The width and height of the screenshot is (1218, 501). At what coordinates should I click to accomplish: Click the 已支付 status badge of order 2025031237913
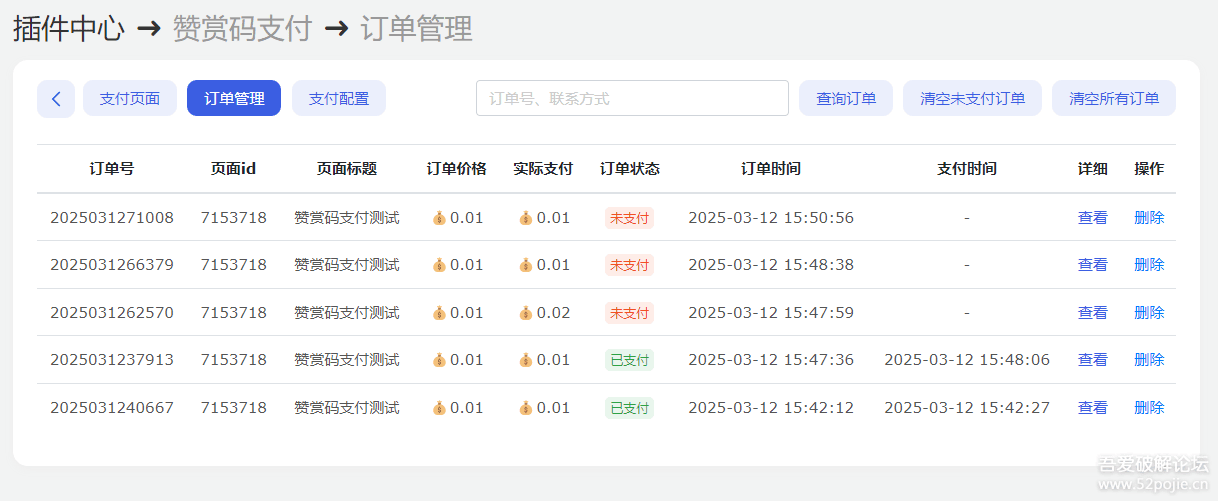tap(629, 360)
